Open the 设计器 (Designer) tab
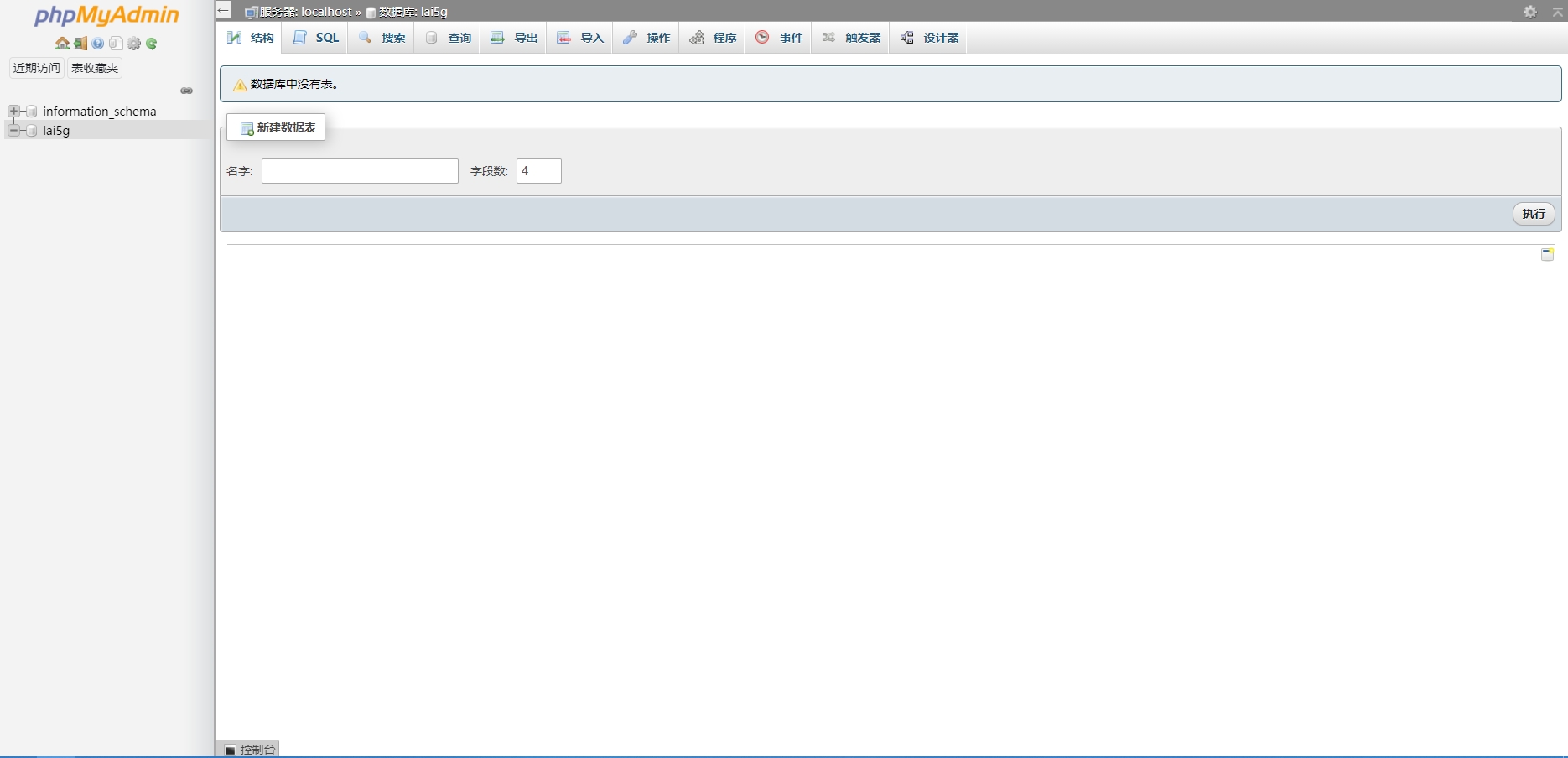The image size is (1568, 758). (929, 38)
